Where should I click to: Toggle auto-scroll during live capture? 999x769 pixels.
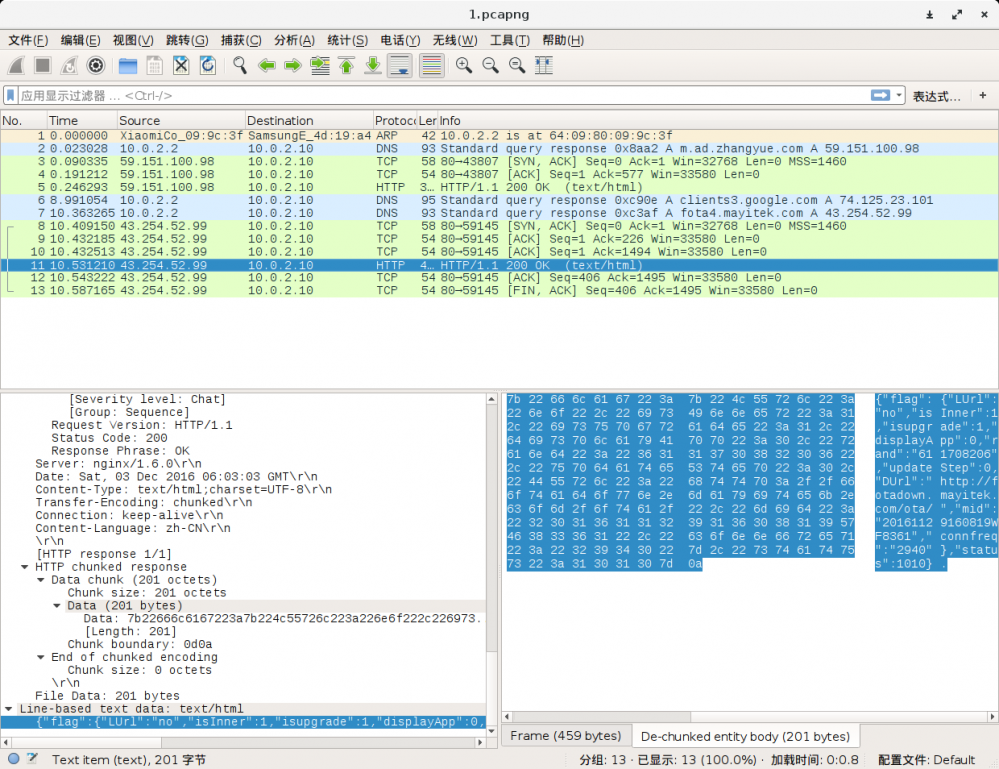pos(399,66)
